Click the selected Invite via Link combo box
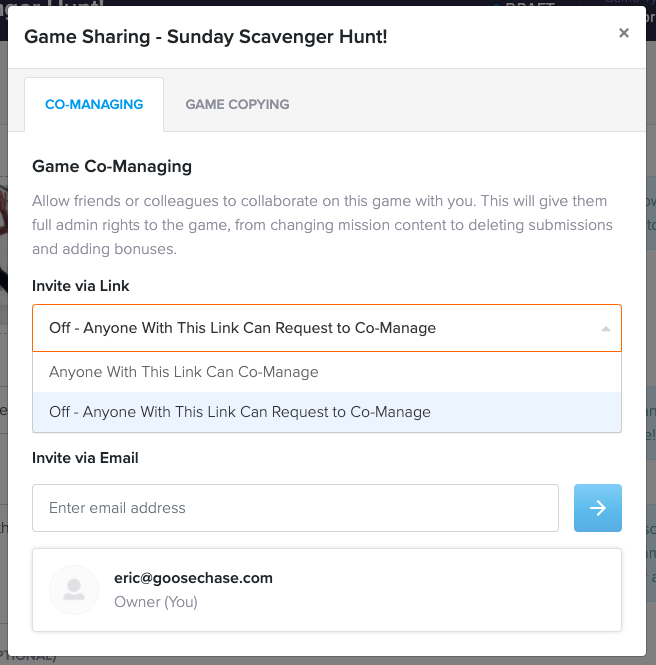656x665 pixels. [x=327, y=328]
